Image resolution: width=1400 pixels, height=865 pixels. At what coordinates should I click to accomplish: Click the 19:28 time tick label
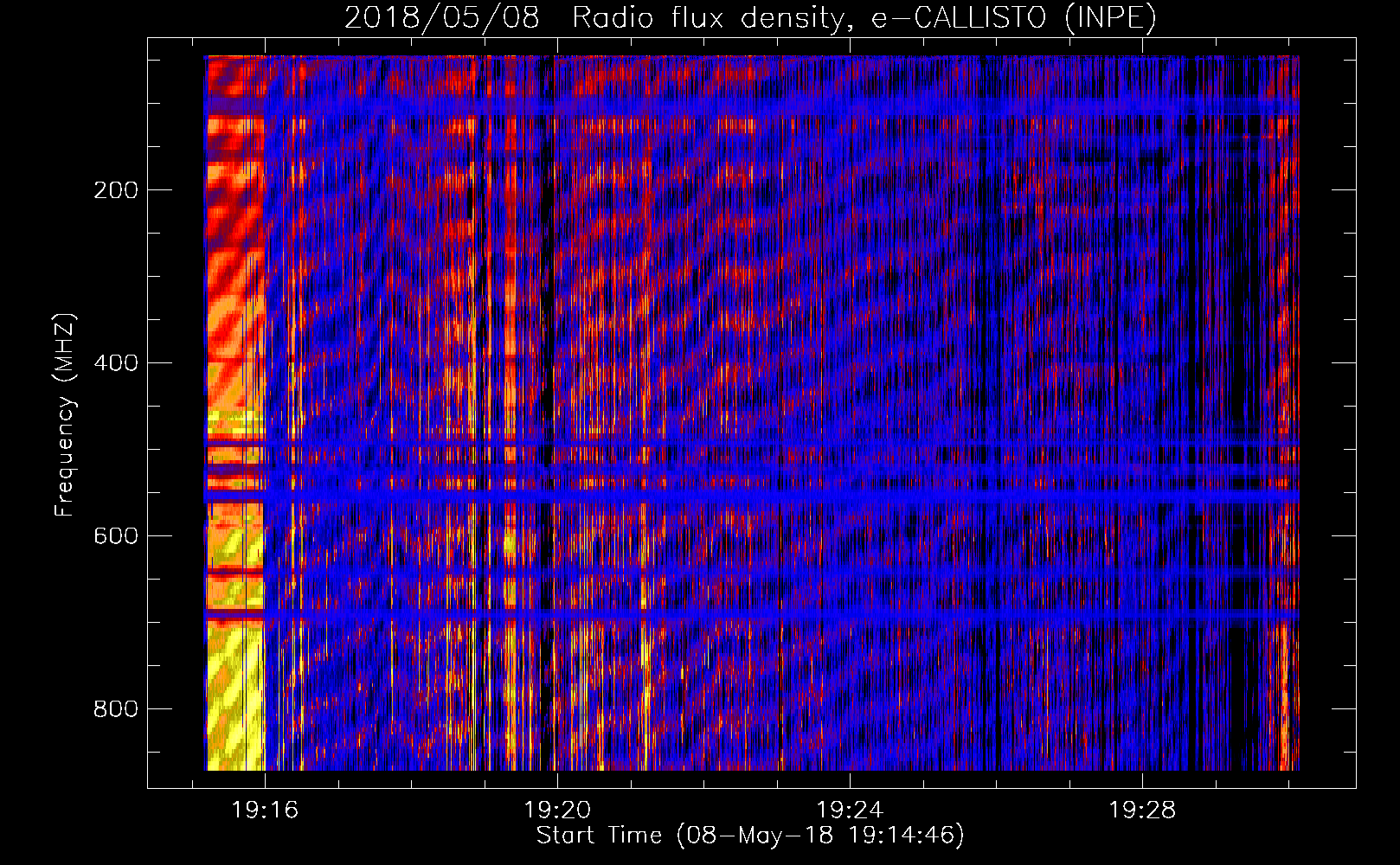(1142, 811)
